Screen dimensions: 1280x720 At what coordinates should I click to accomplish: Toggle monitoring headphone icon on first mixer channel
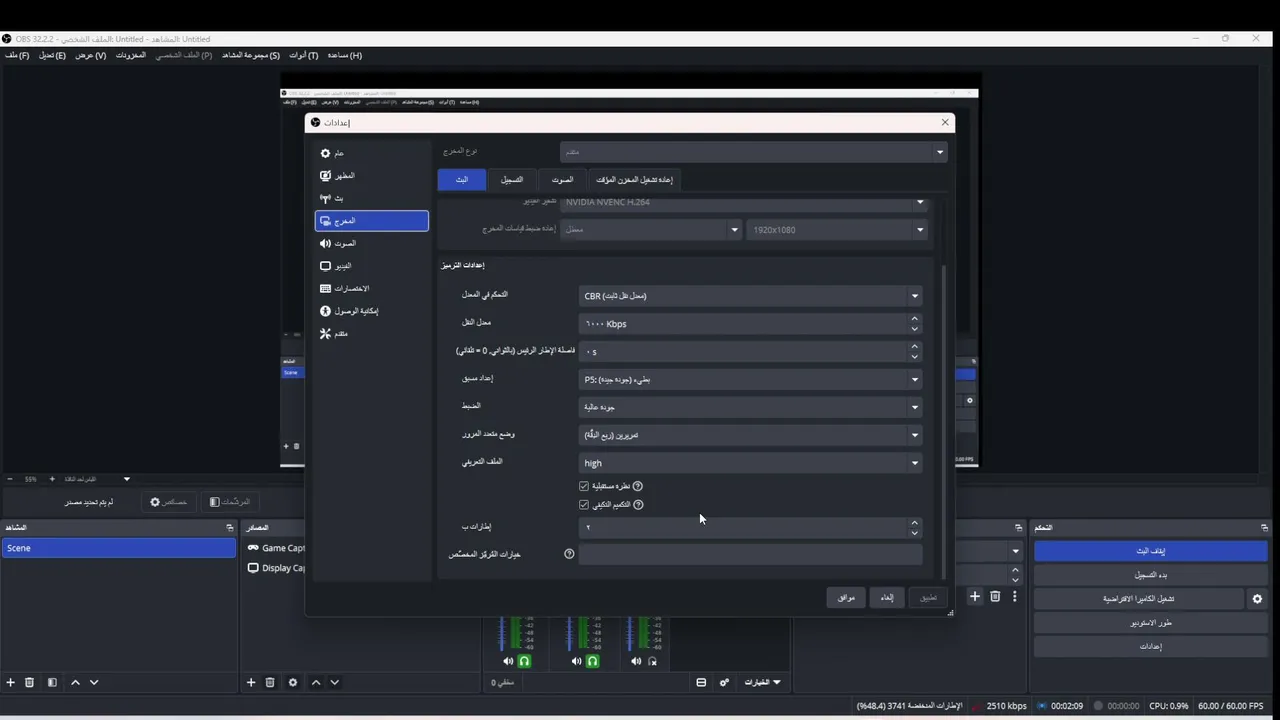pyautogui.click(x=524, y=661)
